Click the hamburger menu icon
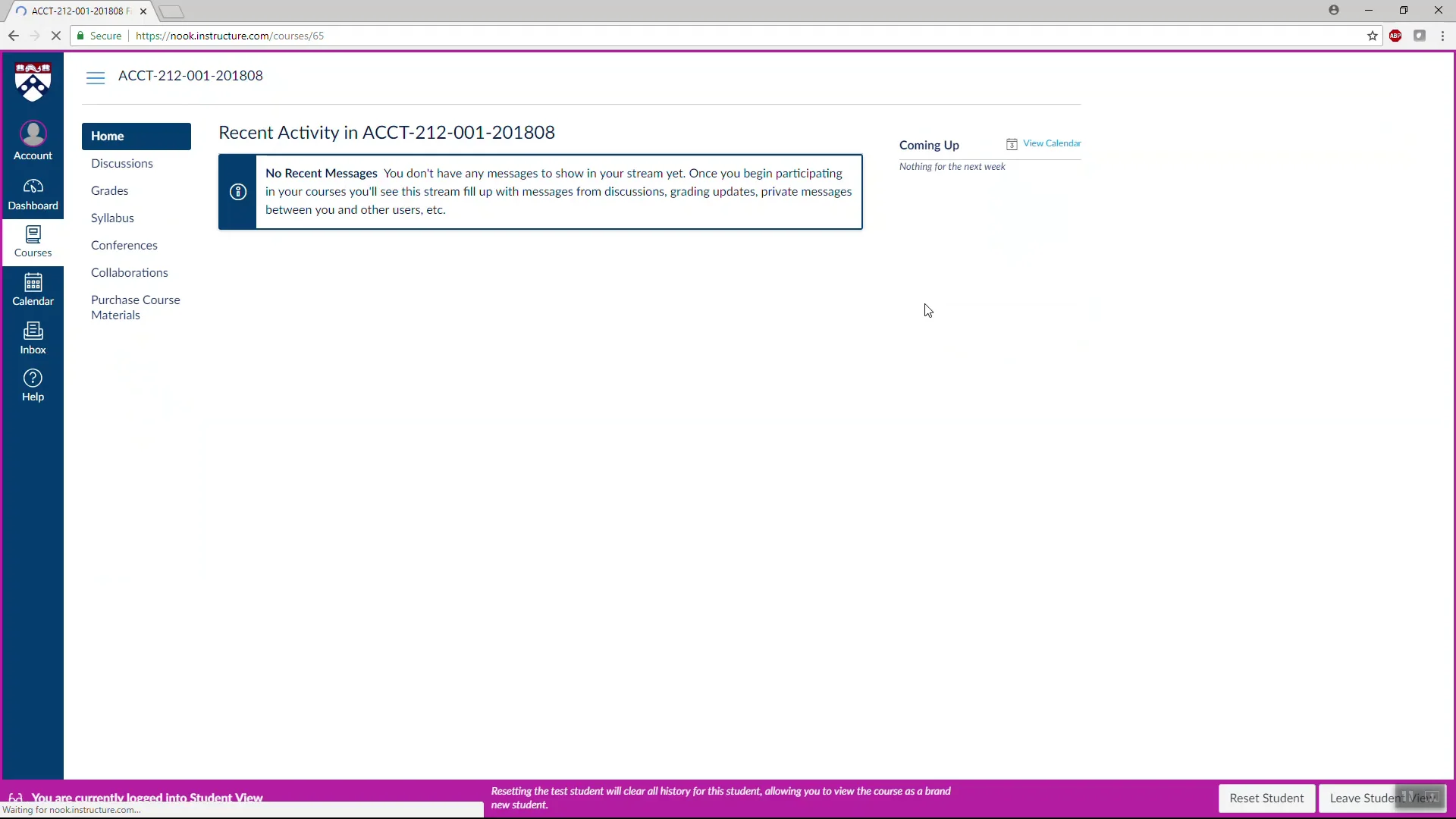This screenshot has height=819, width=1456. tap(97, 75)
